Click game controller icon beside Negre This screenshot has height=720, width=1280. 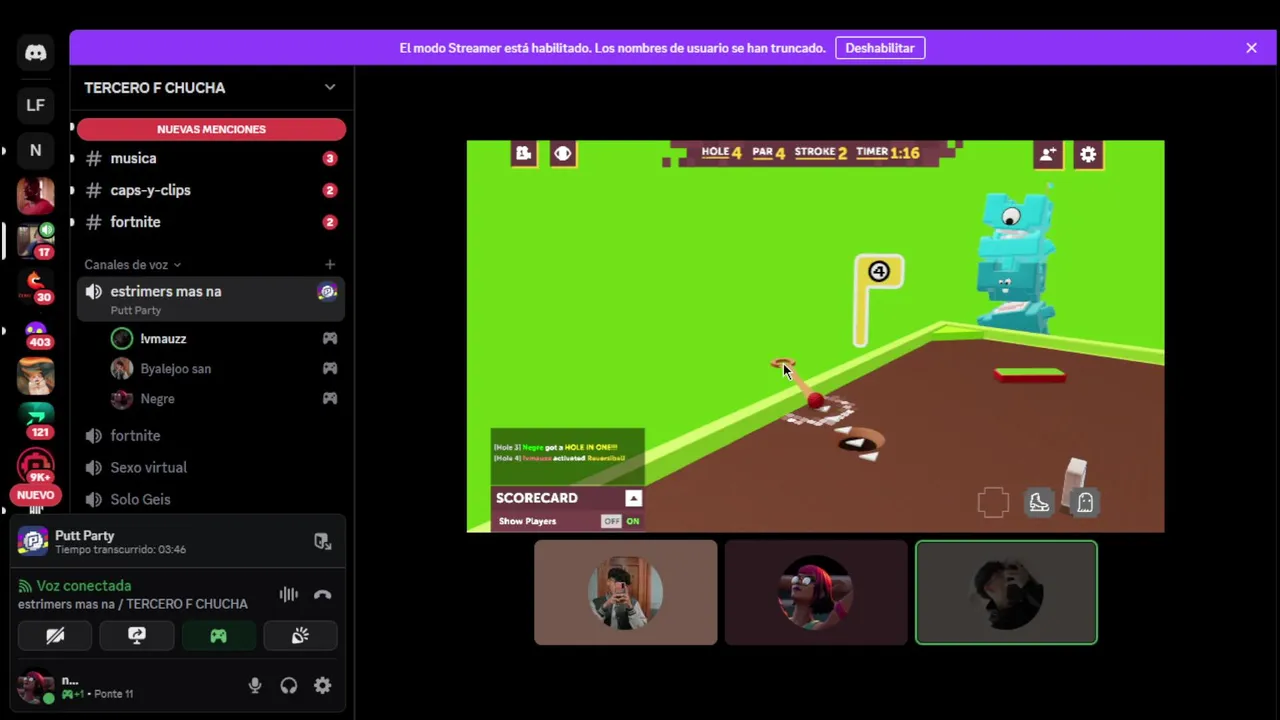329,399
